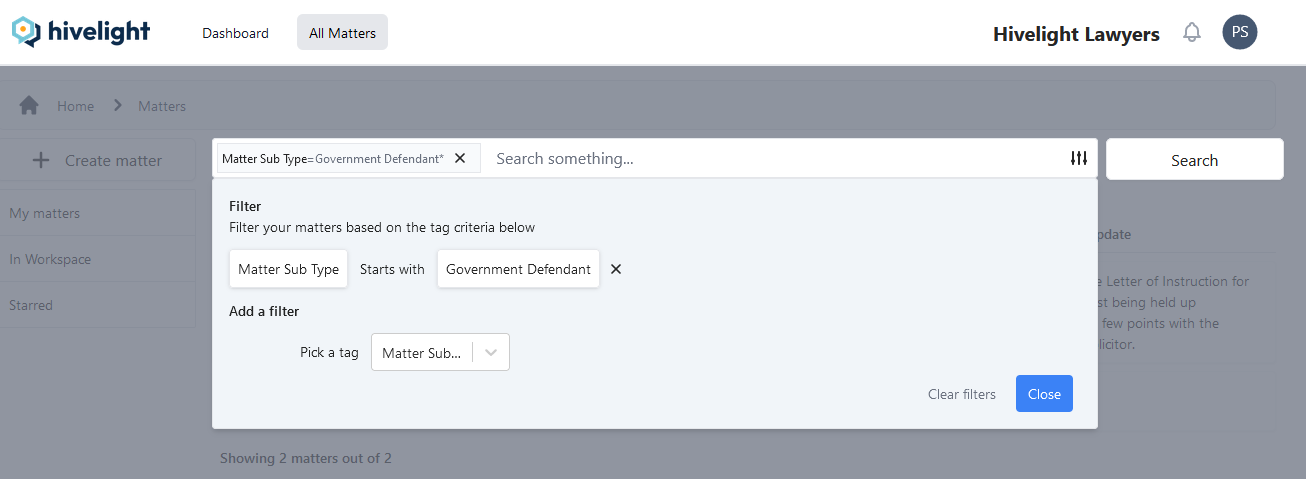Click the Government Defendant value box
Viewport: 1306px width, 479px height.
[518, 269]
